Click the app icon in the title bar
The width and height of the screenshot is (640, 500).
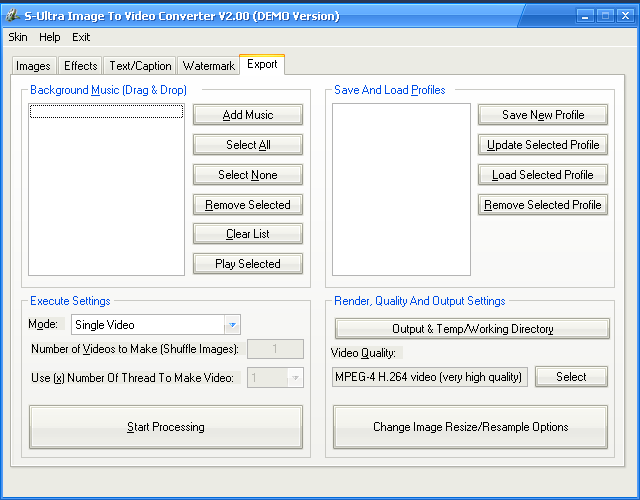[x=12, y=15]
